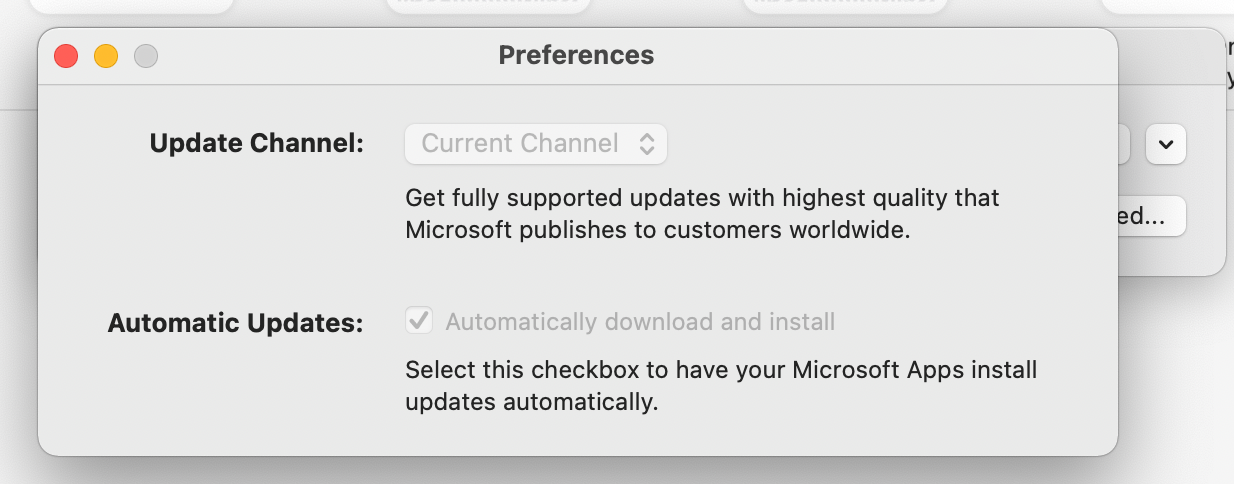Open the Current Channel dropdown

point(536,144)
